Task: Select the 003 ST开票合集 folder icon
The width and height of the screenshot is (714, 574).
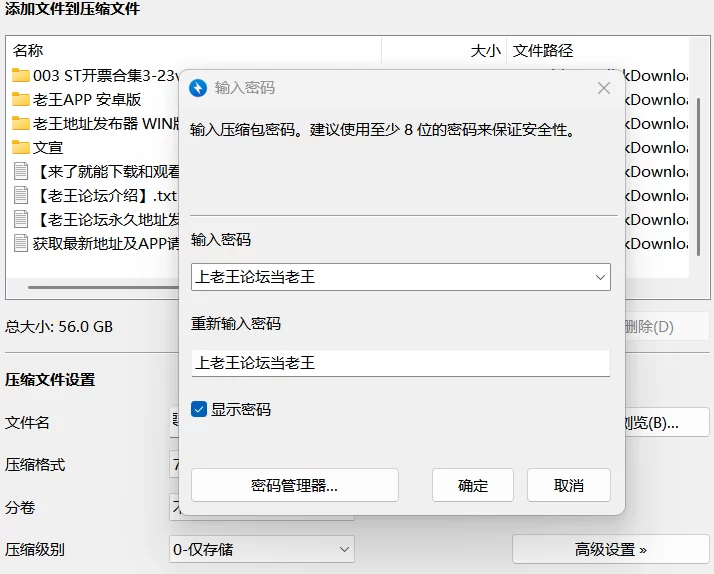Action: [20, 75]
